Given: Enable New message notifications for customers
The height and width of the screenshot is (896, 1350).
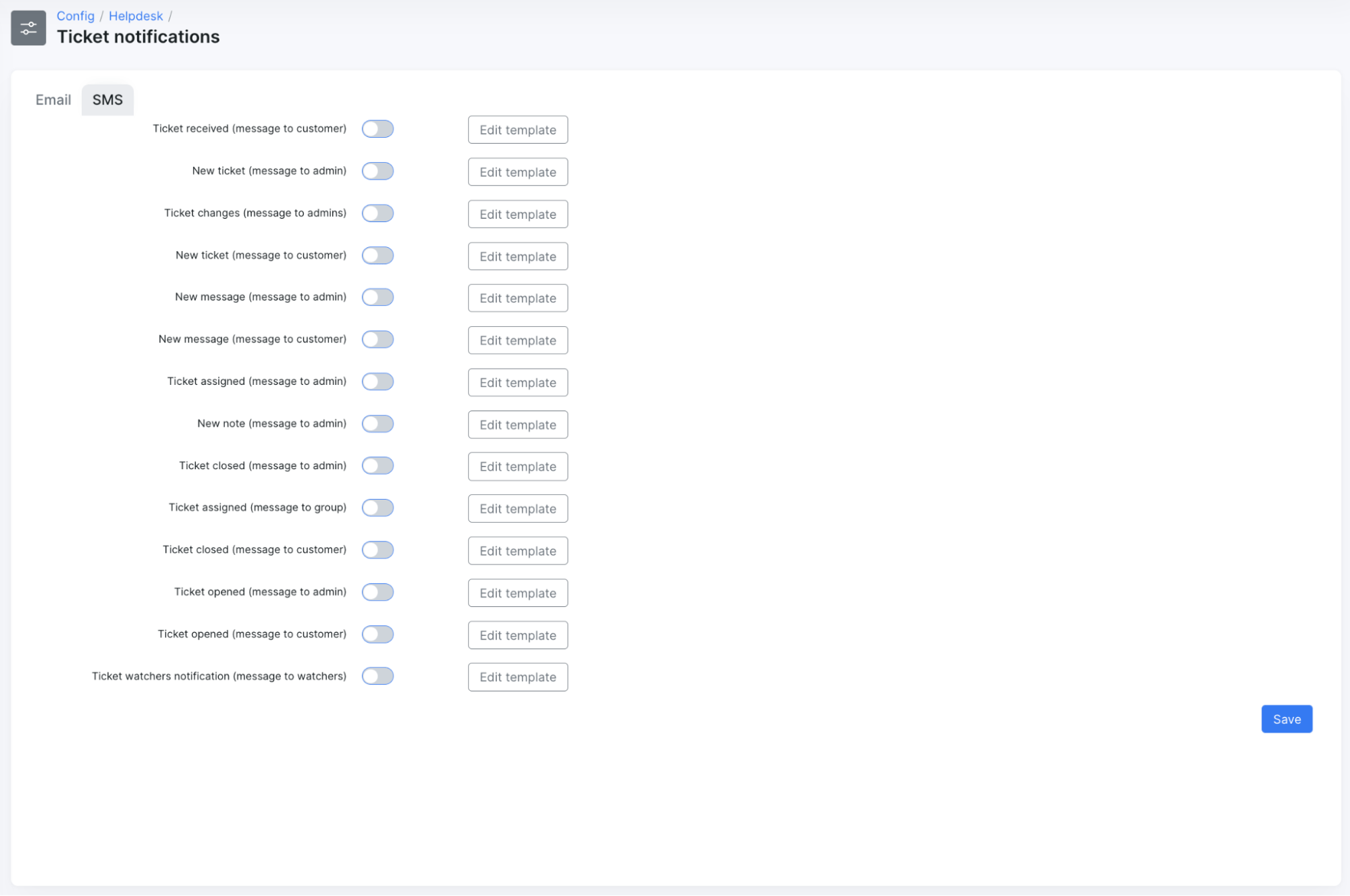Looking at the screenshot, I should [x=378, y=339].
